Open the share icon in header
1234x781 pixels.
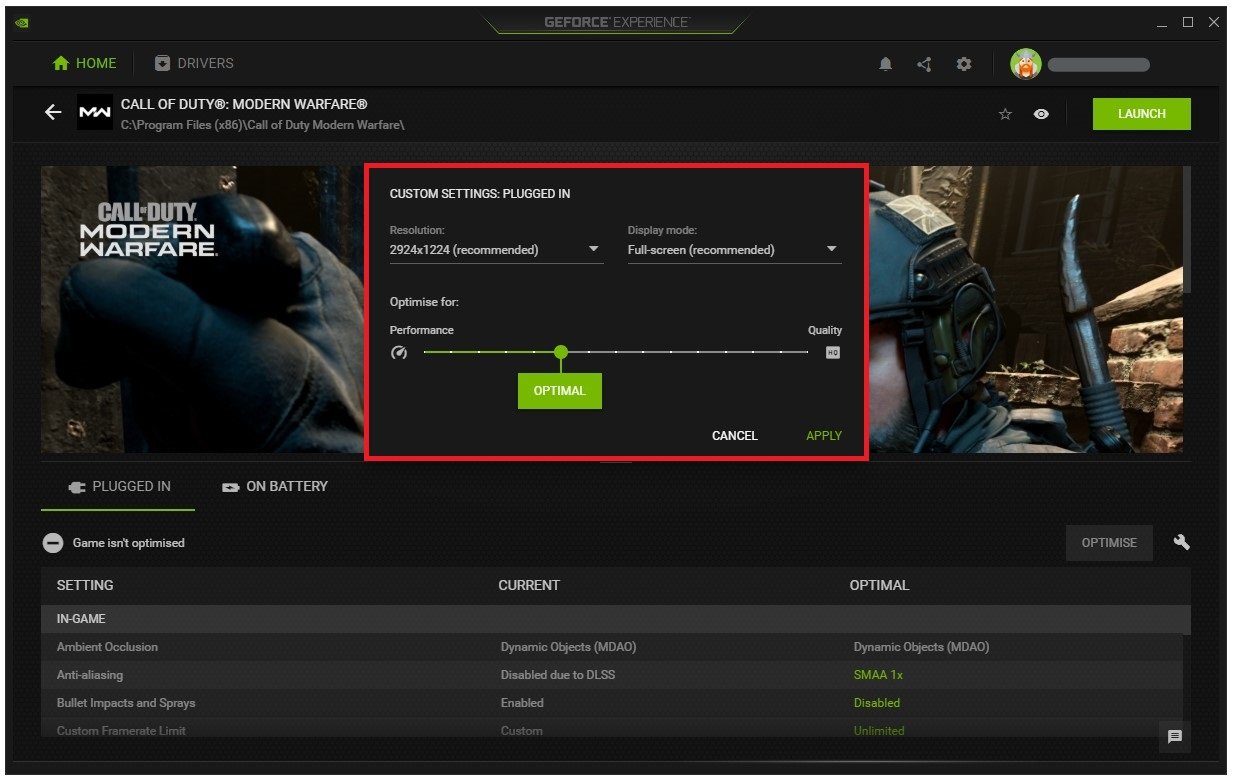pyautogui.click(x=924, y=64)
